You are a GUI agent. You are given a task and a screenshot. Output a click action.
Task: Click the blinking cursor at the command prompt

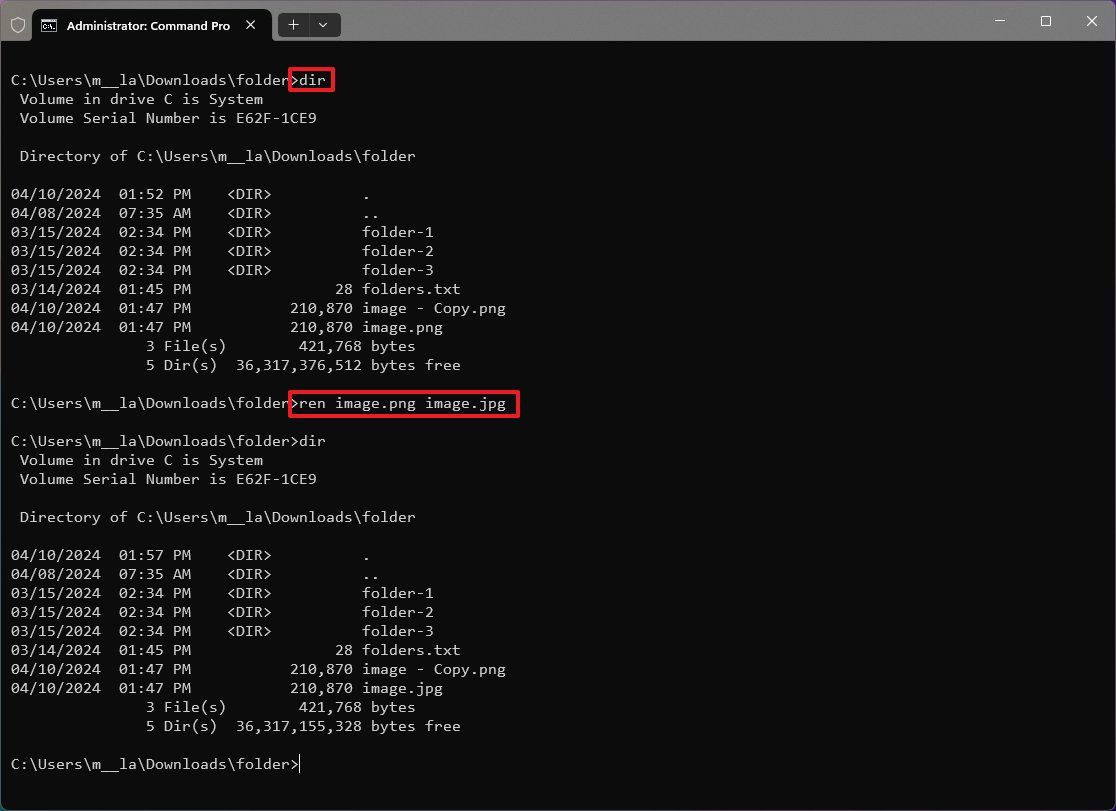pos(300,764)
